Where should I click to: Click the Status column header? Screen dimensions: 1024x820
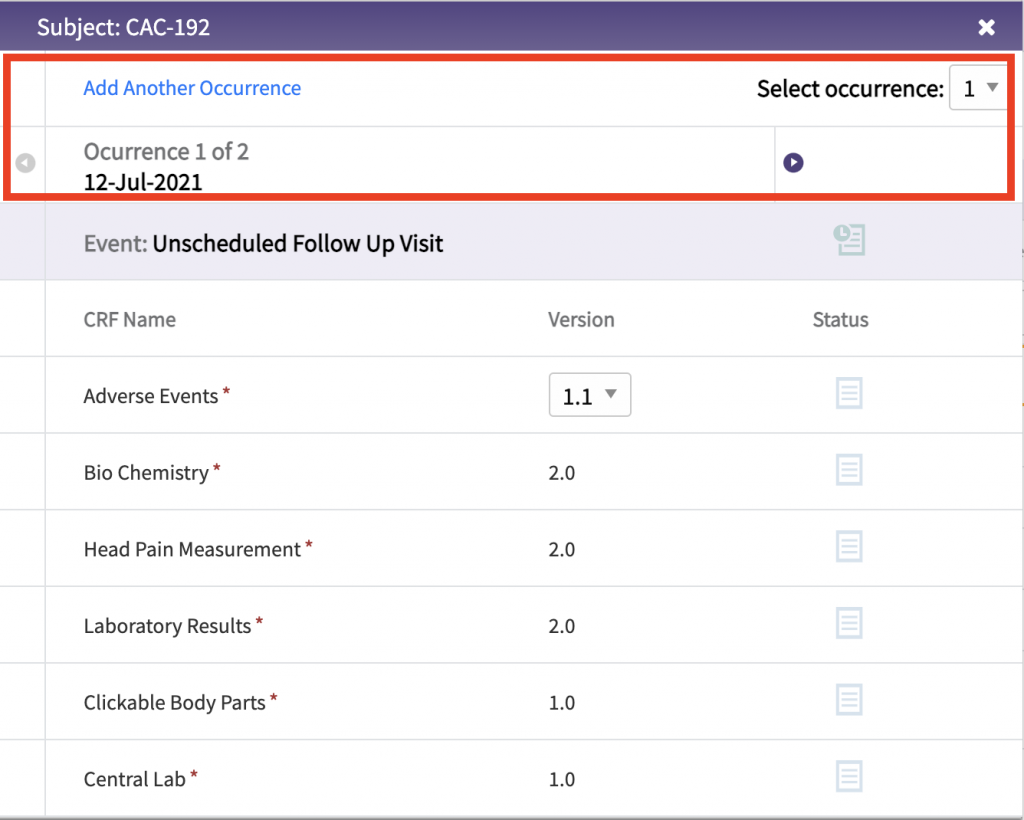pyautogui.click(x=840, y=320)
